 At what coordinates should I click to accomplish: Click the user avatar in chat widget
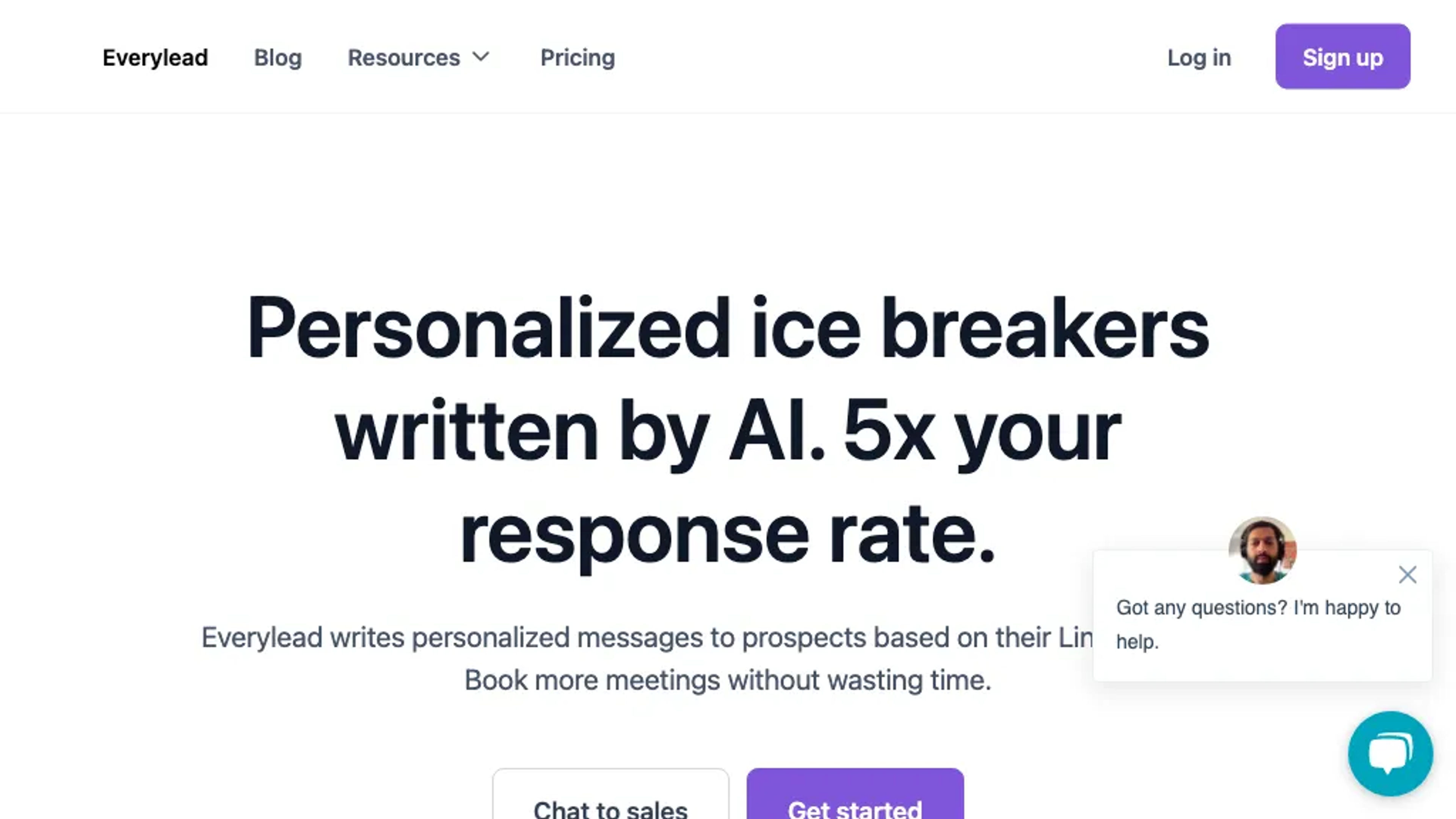point(1263,549)
